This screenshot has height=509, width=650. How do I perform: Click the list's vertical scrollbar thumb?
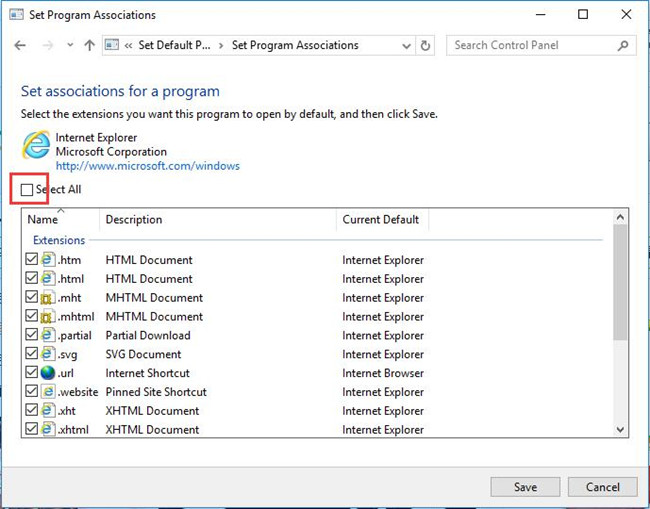(x=620, y=283)
